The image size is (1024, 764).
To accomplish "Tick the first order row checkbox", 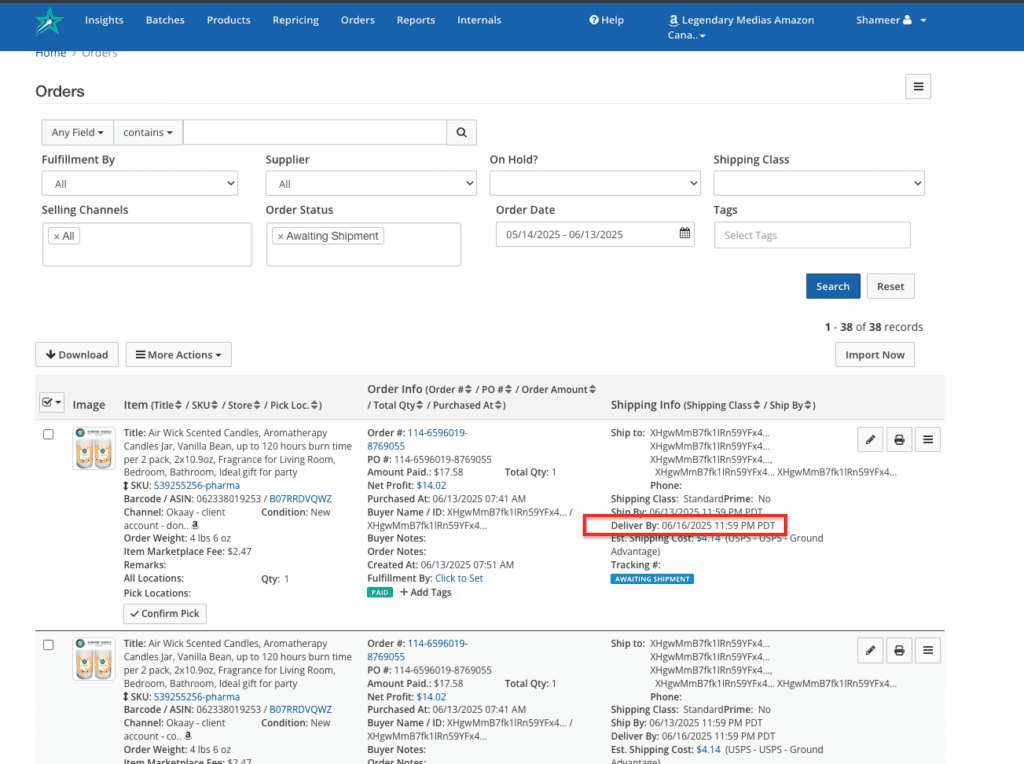I will click(x=48, y=434).
